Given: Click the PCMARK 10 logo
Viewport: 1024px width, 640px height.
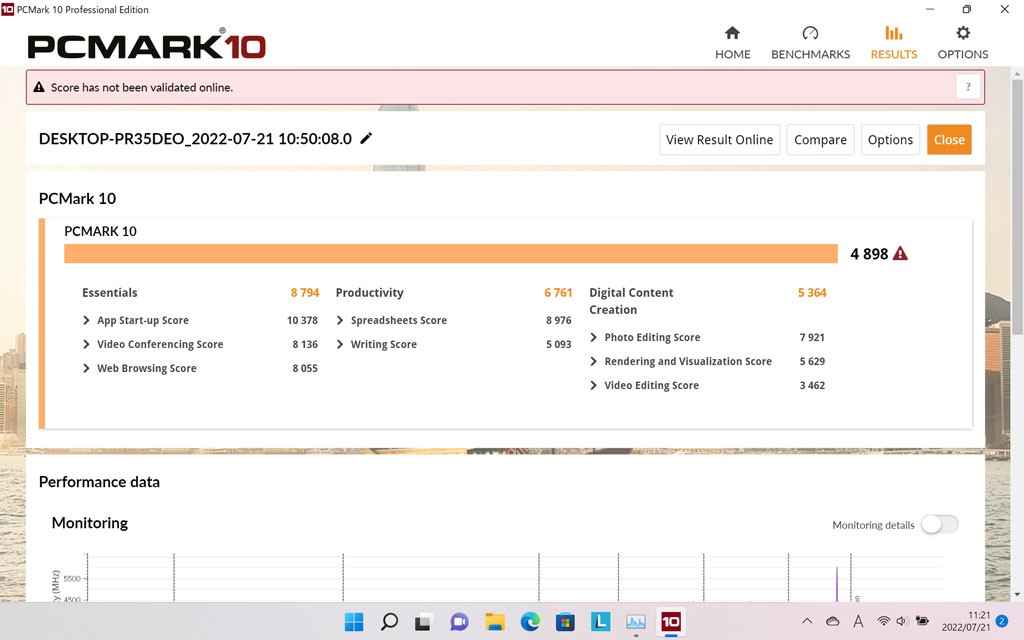Looking at the screenshot, I should click(x=146, y=45).
